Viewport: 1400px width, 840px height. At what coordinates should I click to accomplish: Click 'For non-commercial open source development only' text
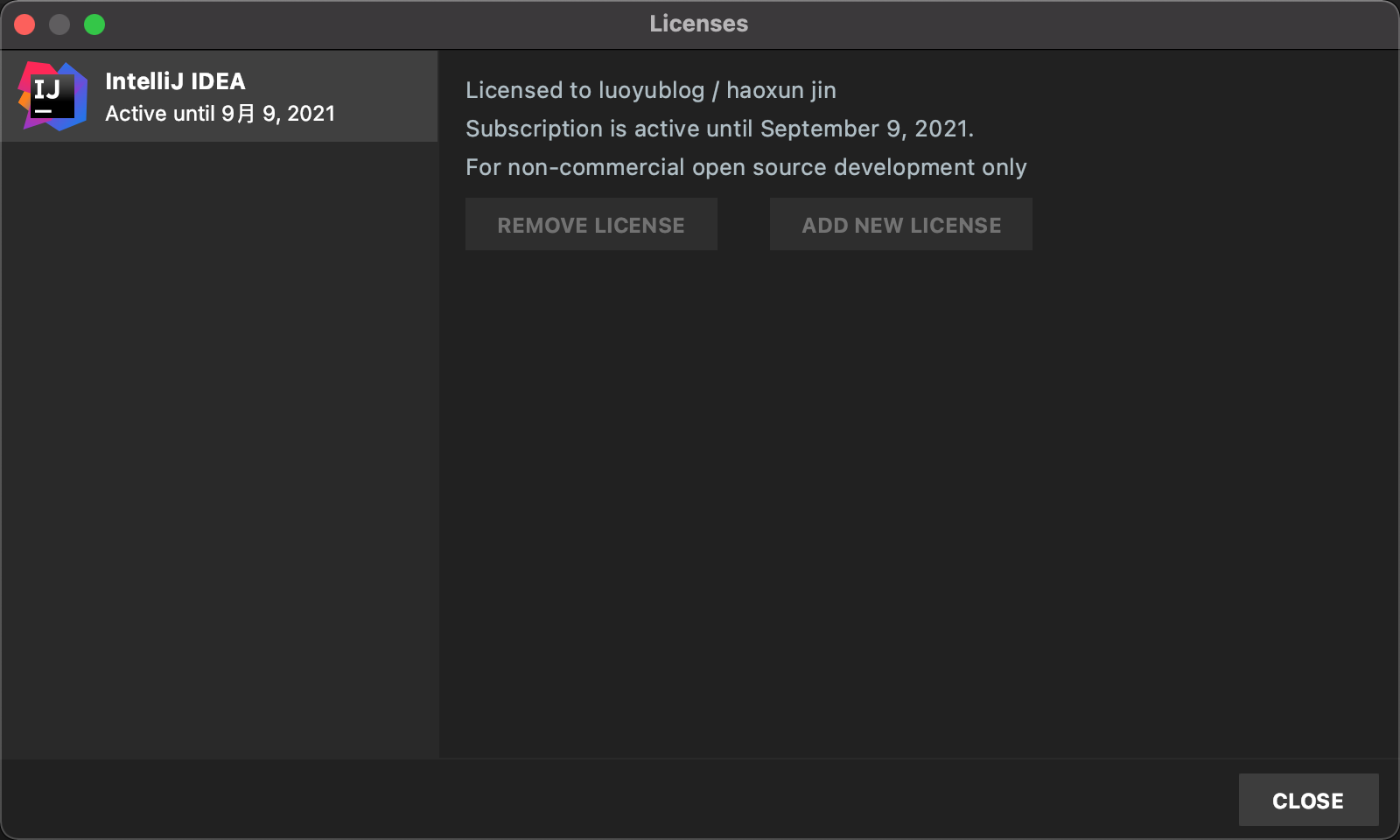coord(746,167)
